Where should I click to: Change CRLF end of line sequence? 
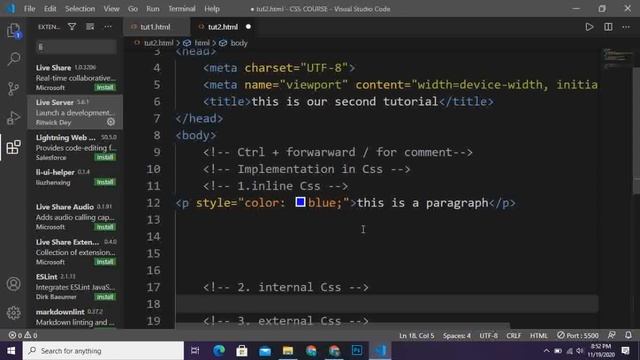click(513, 336)
